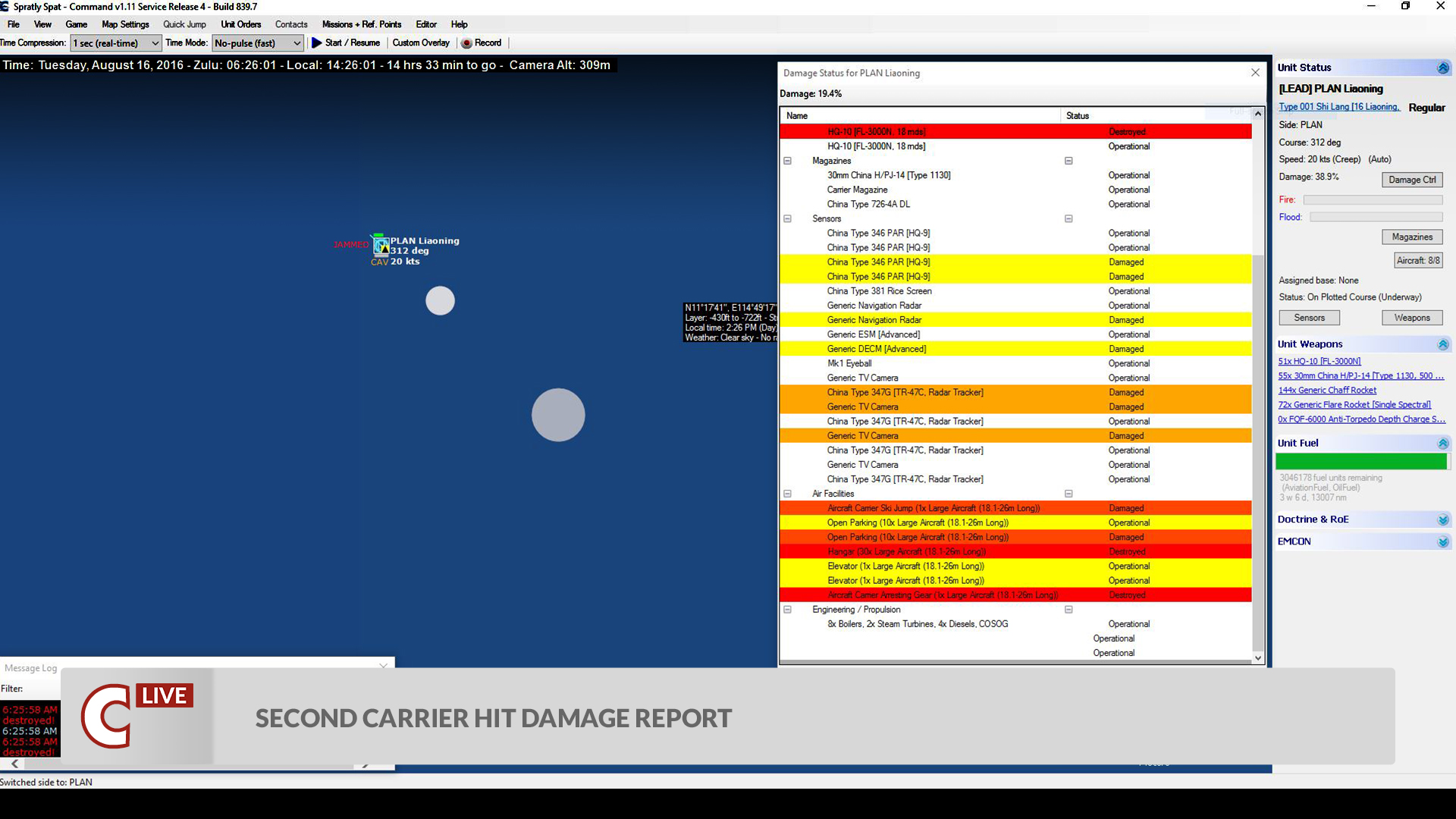Click the Damage Ctrl button
The width and height of the screenshot is (1456, 819).
pyautogui.click(x=1411, y=180)
